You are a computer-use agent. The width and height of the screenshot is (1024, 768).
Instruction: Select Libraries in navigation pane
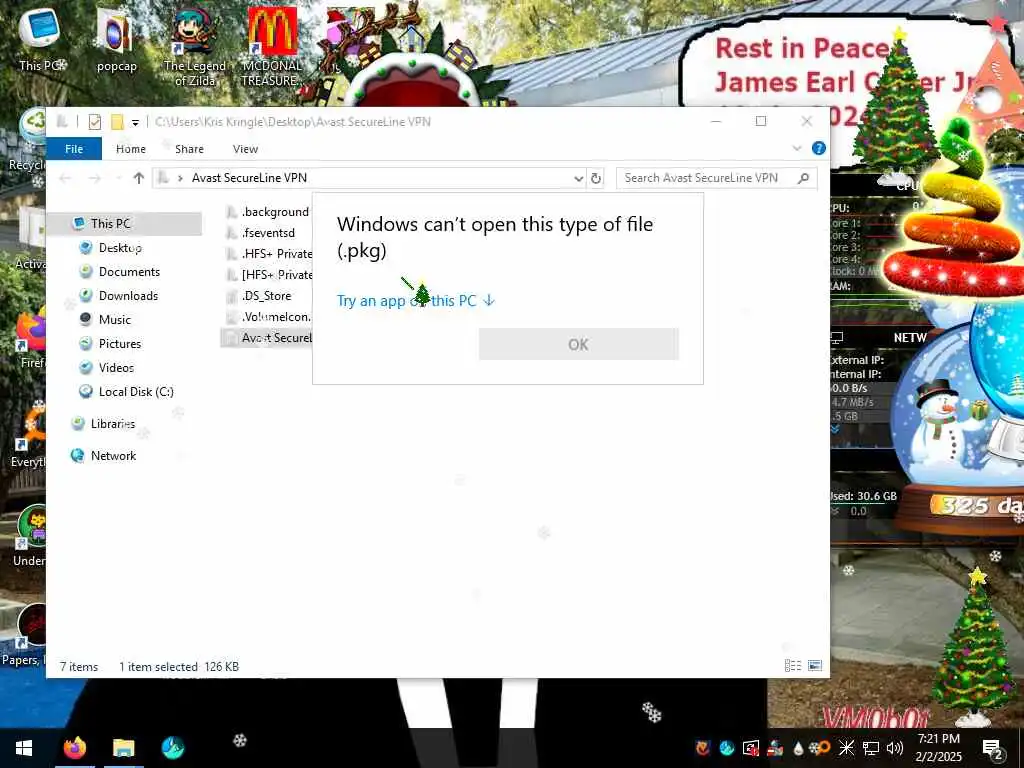coord(112,424)
